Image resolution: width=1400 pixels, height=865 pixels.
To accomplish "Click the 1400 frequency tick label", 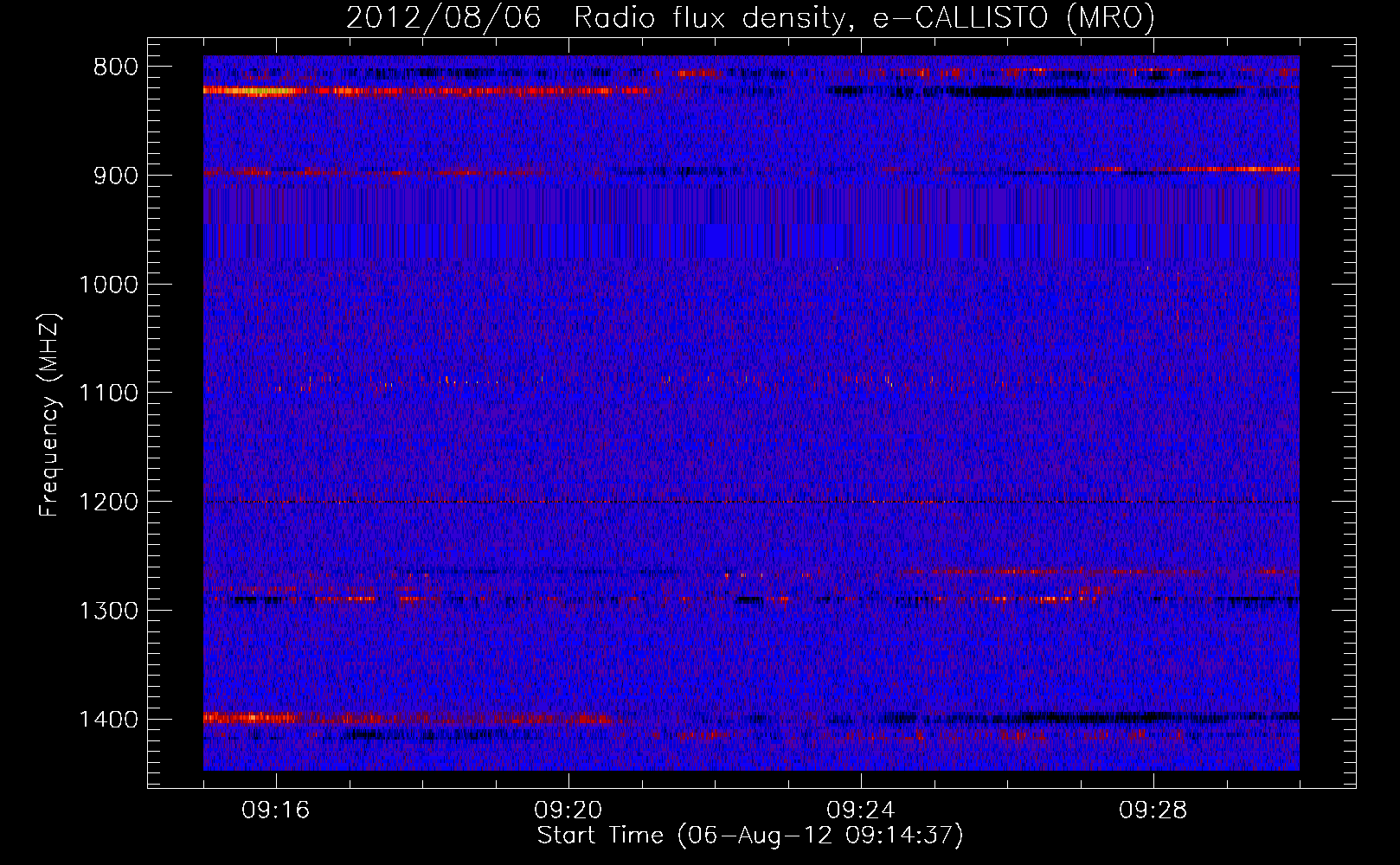I will (109, 720).
